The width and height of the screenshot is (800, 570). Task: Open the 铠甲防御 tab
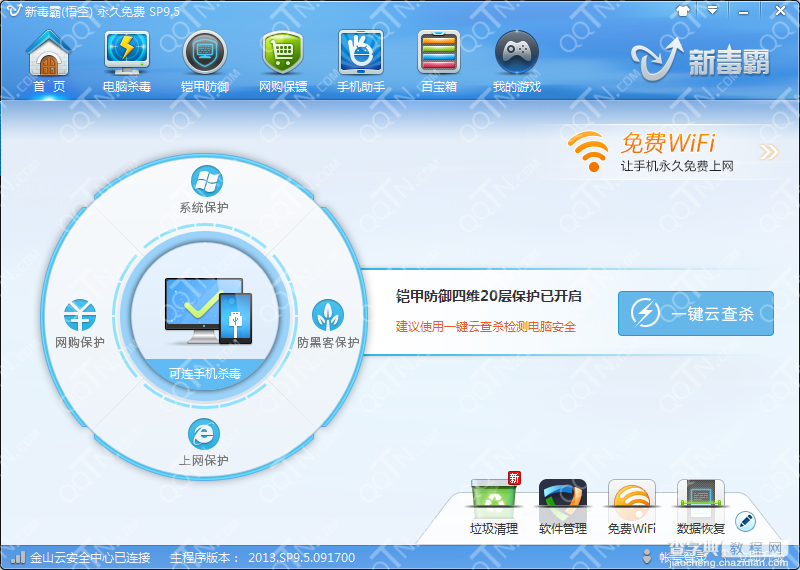click(x=205, y=62)
